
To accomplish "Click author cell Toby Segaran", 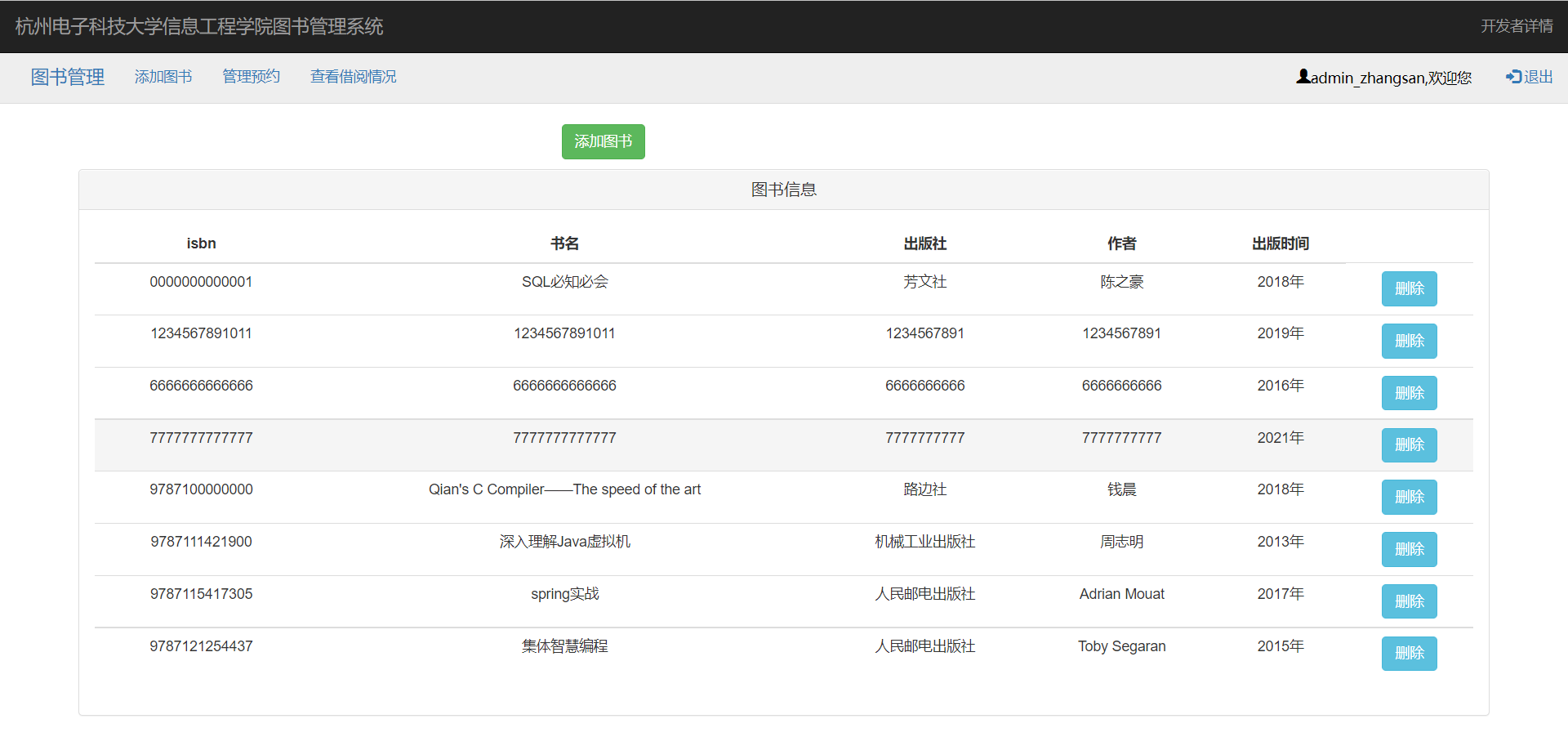I will click(x=1122, y=646).
